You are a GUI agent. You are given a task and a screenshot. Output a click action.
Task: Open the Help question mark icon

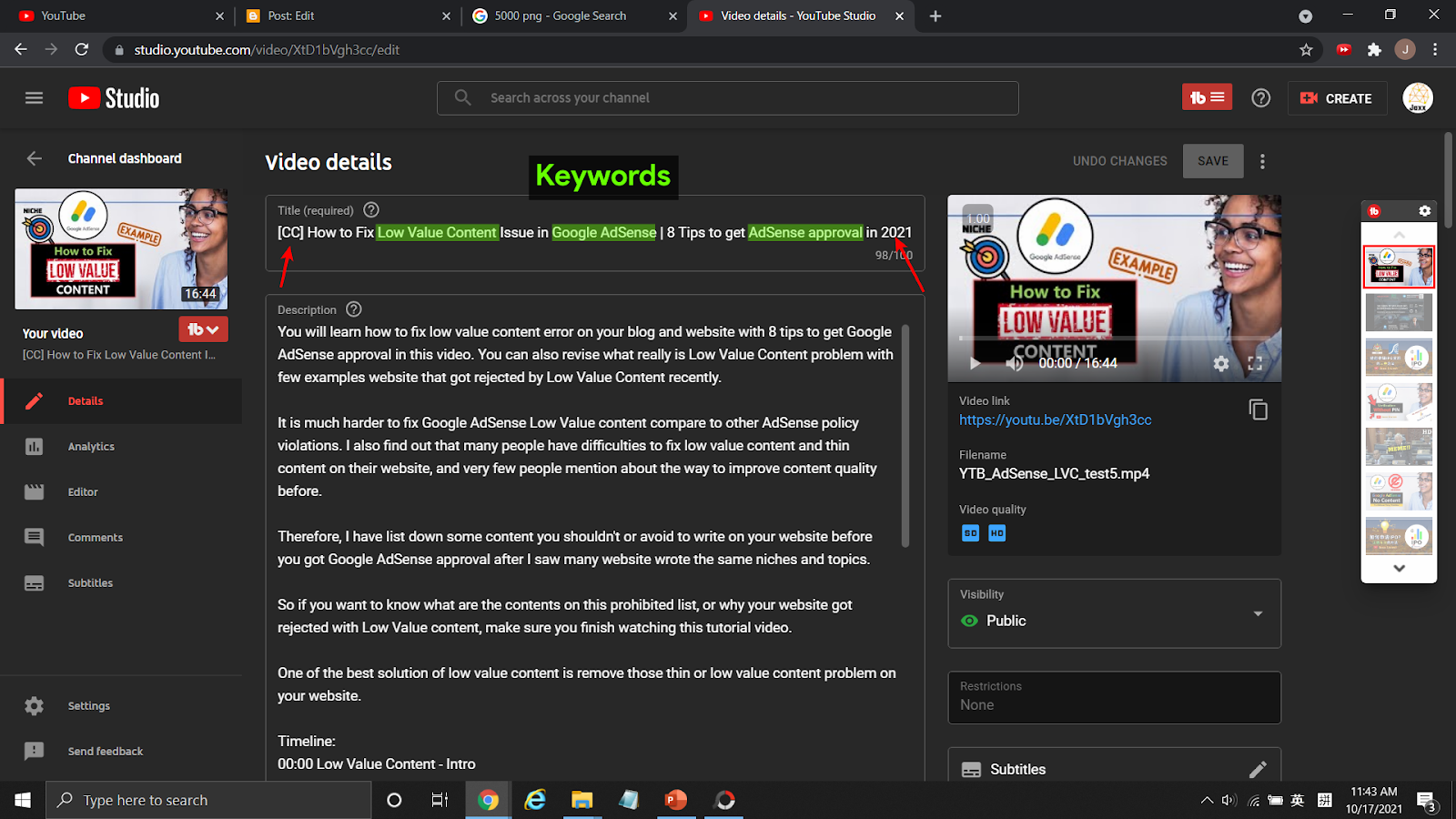pyautogui.click(x=1261, y=98)
